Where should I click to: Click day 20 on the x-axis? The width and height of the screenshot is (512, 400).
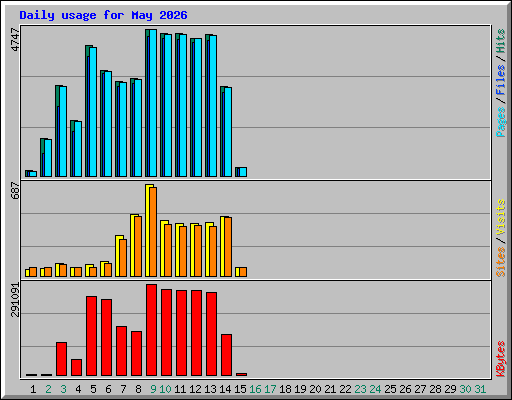point(315,389)
